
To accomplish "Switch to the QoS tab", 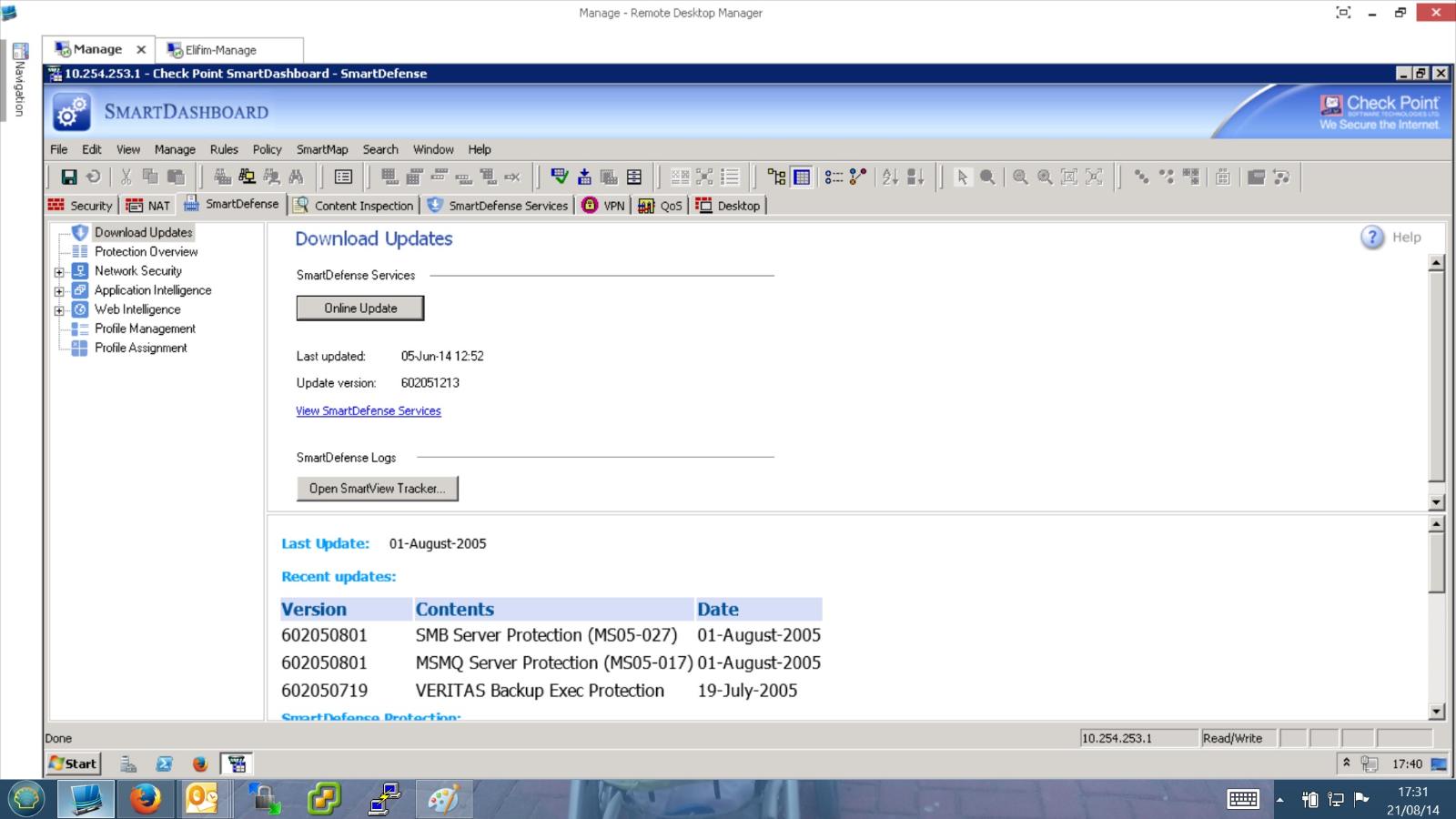I will (661, 206).
